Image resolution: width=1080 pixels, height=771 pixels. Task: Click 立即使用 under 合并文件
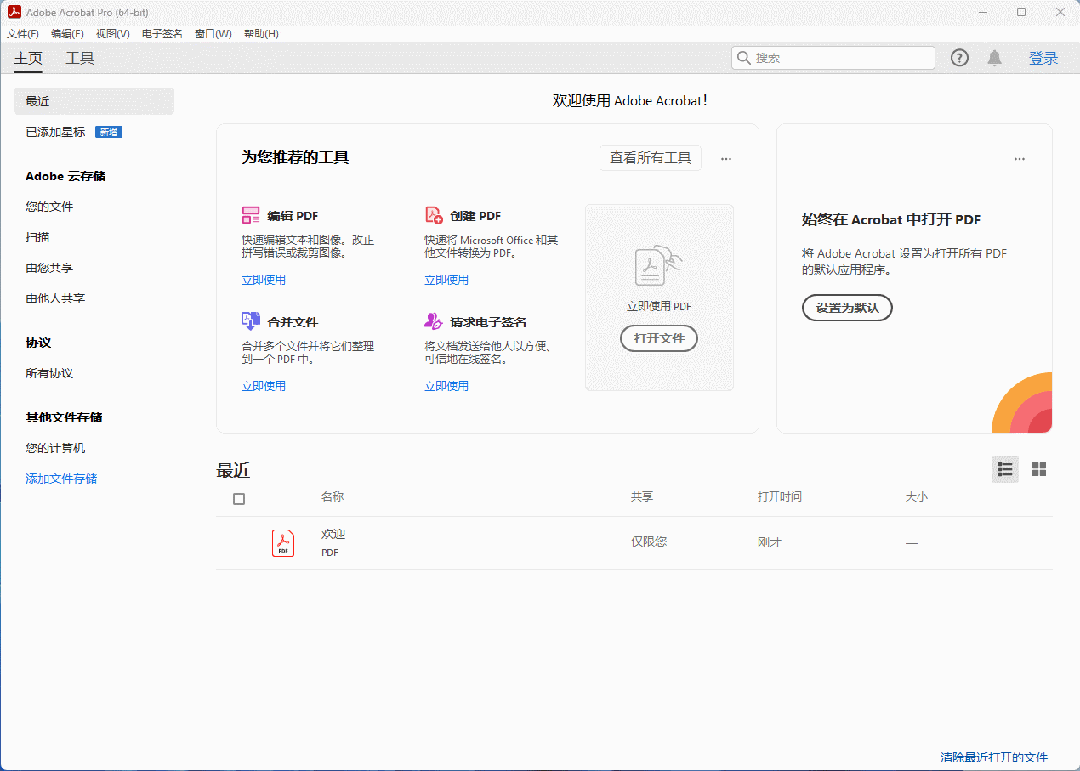263,386
